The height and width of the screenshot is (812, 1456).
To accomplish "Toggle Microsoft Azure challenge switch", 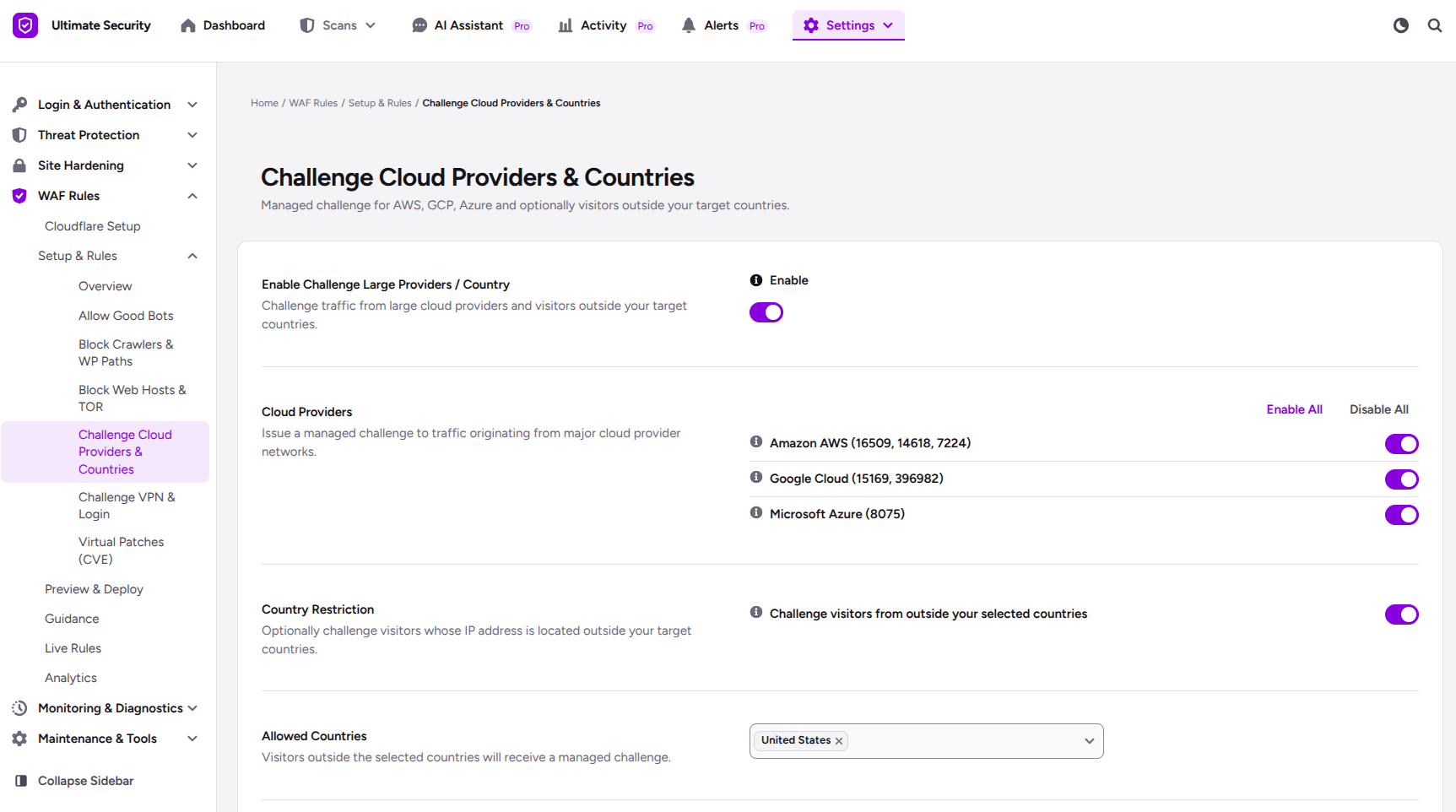I will [1402, 515].
